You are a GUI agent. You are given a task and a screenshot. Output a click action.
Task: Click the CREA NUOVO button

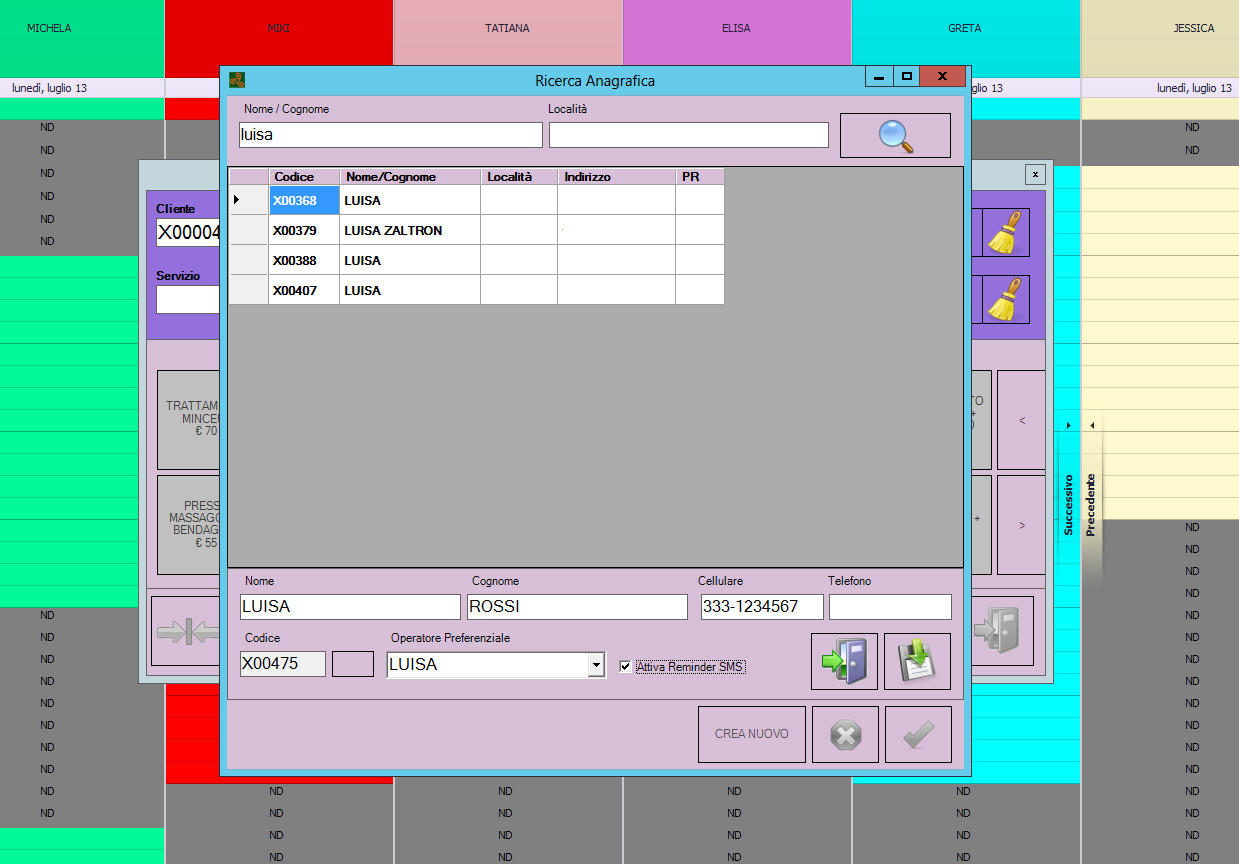[751, 734]
